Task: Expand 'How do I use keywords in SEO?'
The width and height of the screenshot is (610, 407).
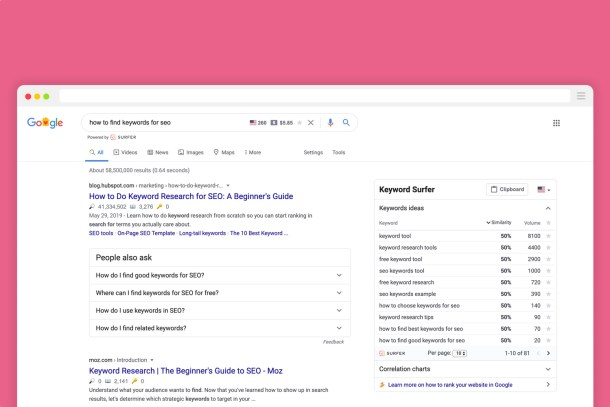Action: (x=220, y=311)
